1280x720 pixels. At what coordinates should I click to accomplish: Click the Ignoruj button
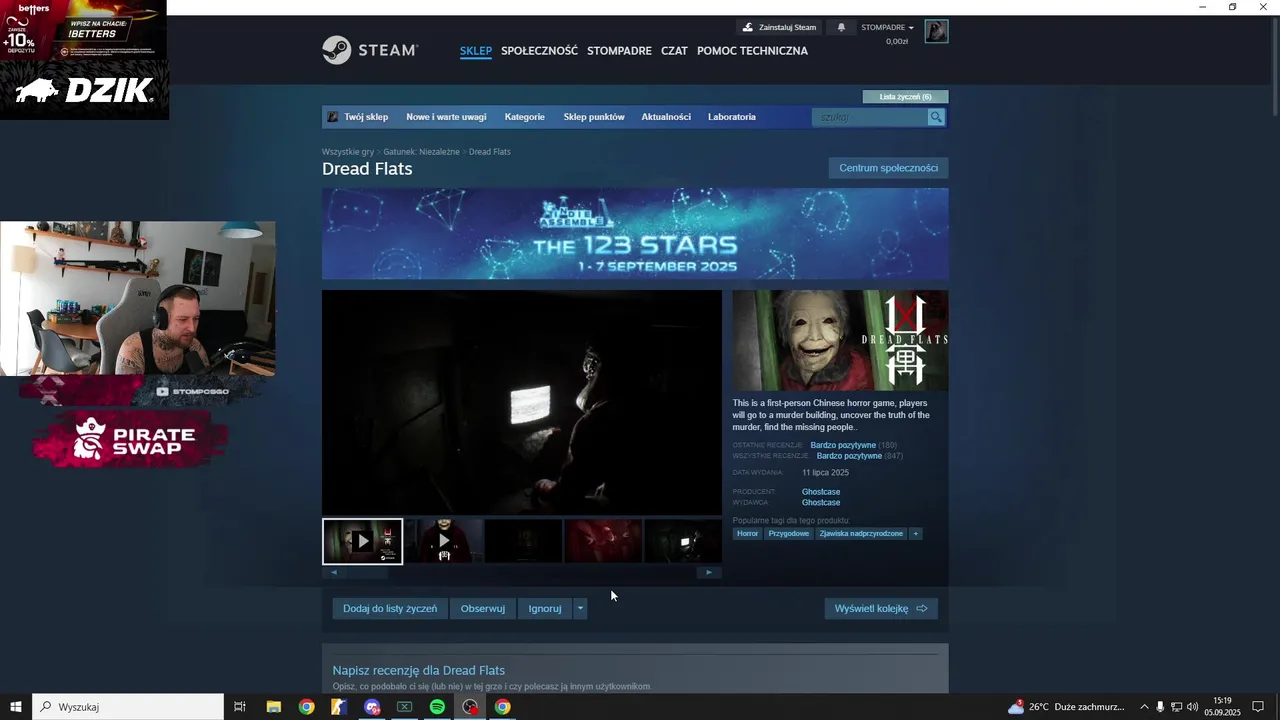[545, 608]
